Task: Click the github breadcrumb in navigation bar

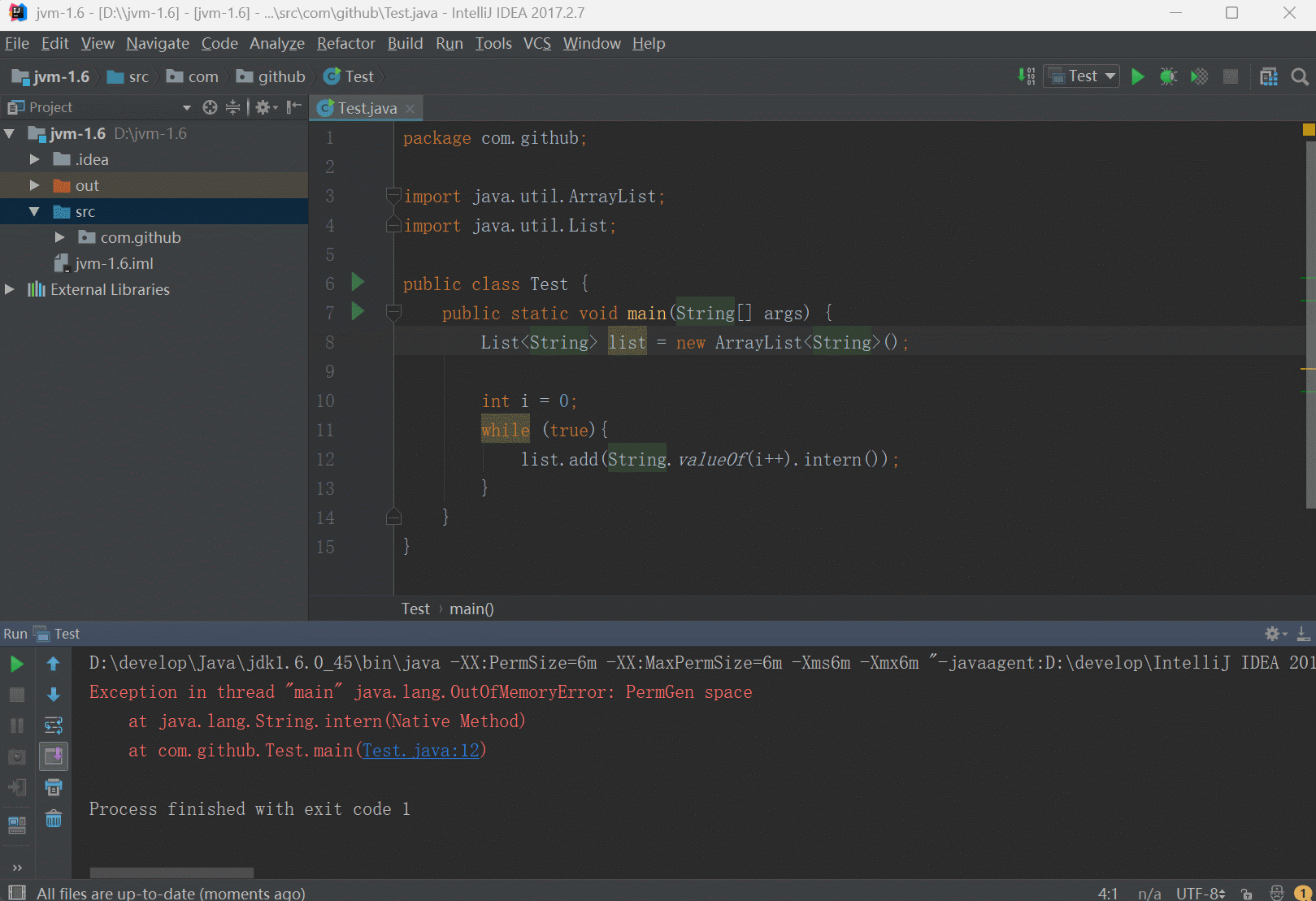Action: coord(280,76)
